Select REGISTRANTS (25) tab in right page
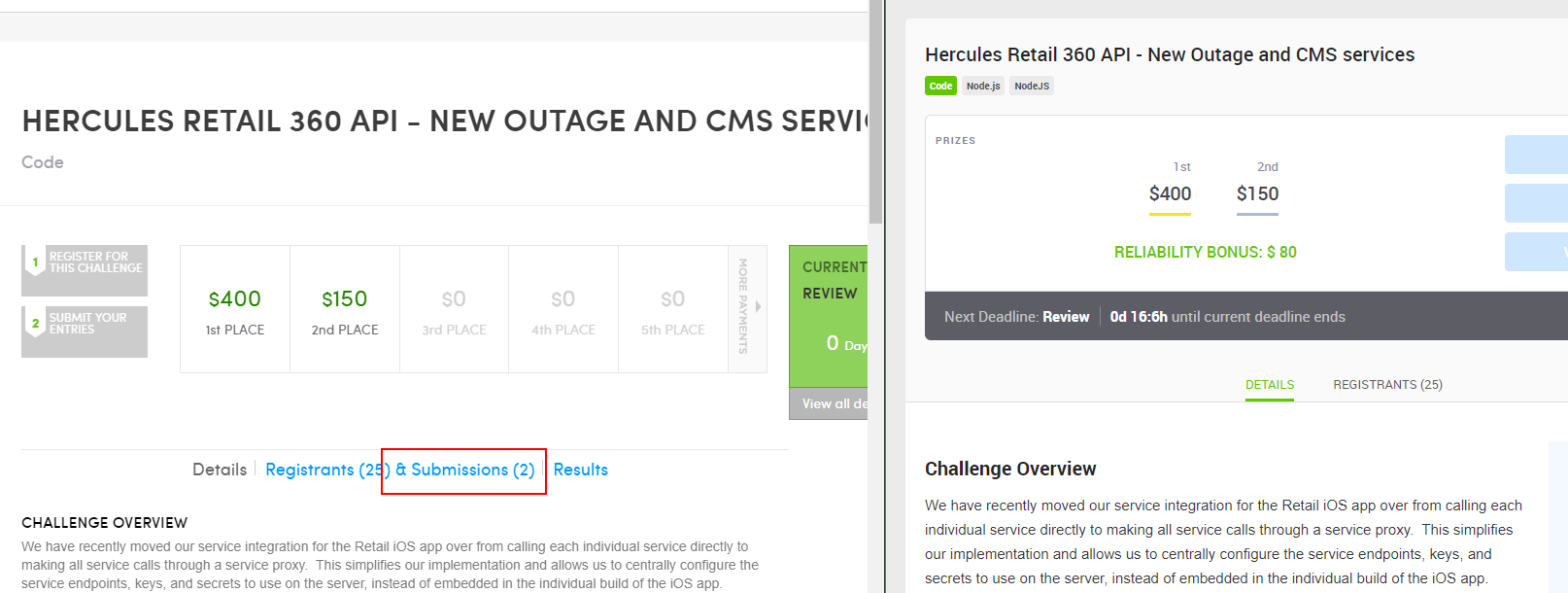The image size is (1568, 593). [x=1387, y=385]
